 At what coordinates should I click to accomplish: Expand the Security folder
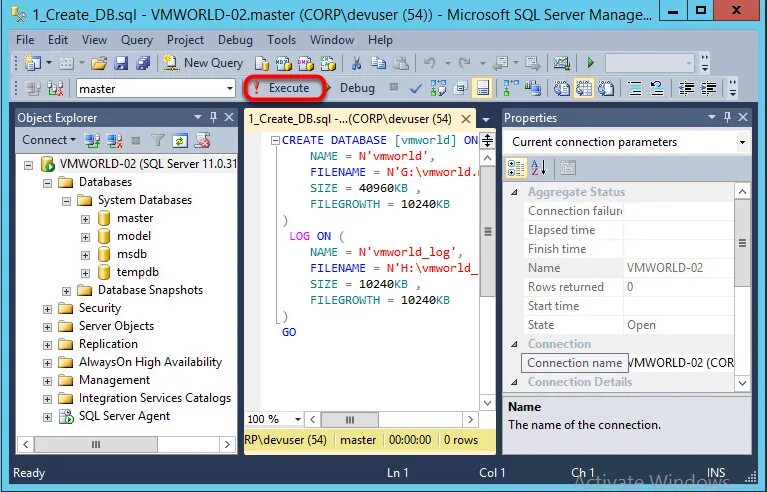47,309
